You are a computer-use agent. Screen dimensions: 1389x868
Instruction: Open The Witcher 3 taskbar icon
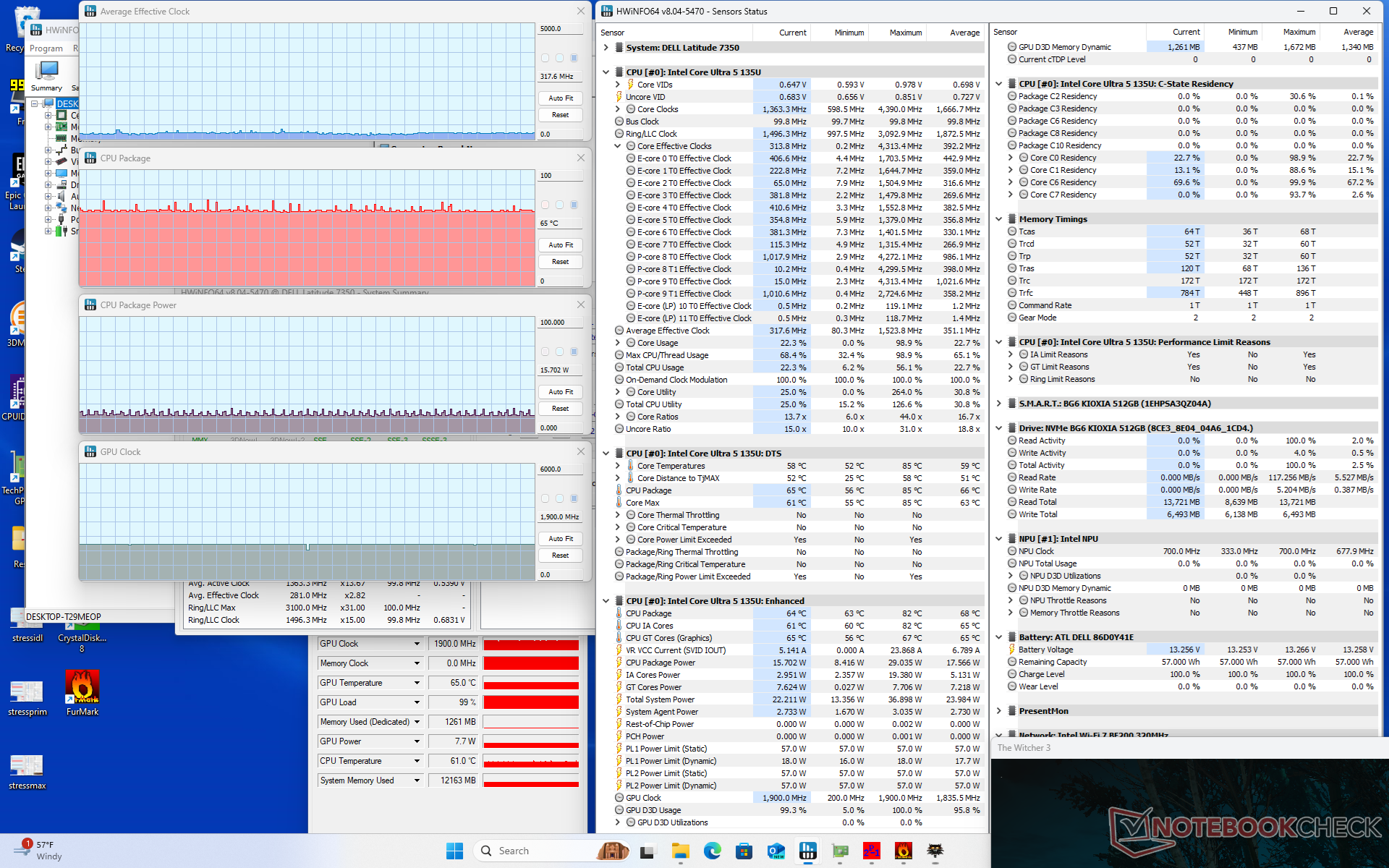point(935,851)
